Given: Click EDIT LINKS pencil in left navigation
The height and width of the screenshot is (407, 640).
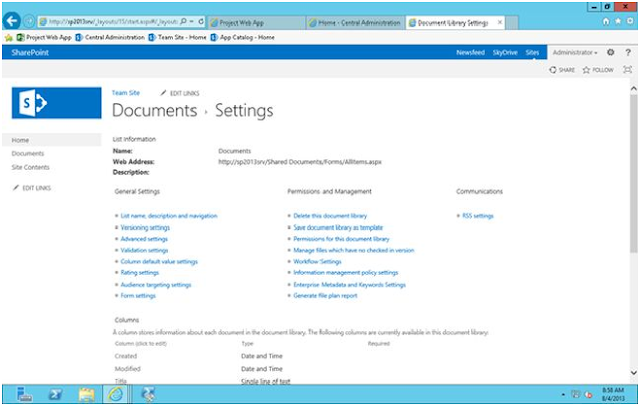Looking at the screenshot, I should [32, 188].
